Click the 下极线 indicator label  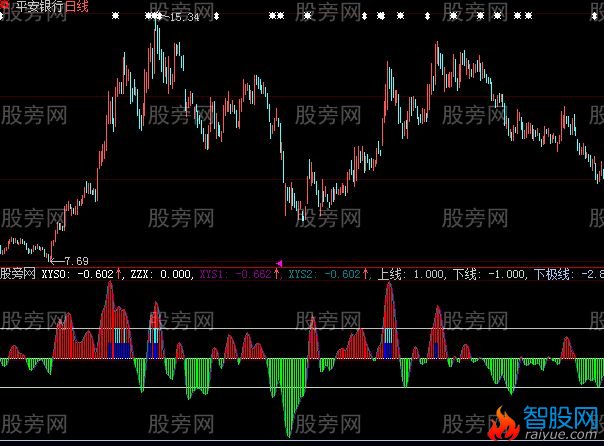tap(569, 274)
